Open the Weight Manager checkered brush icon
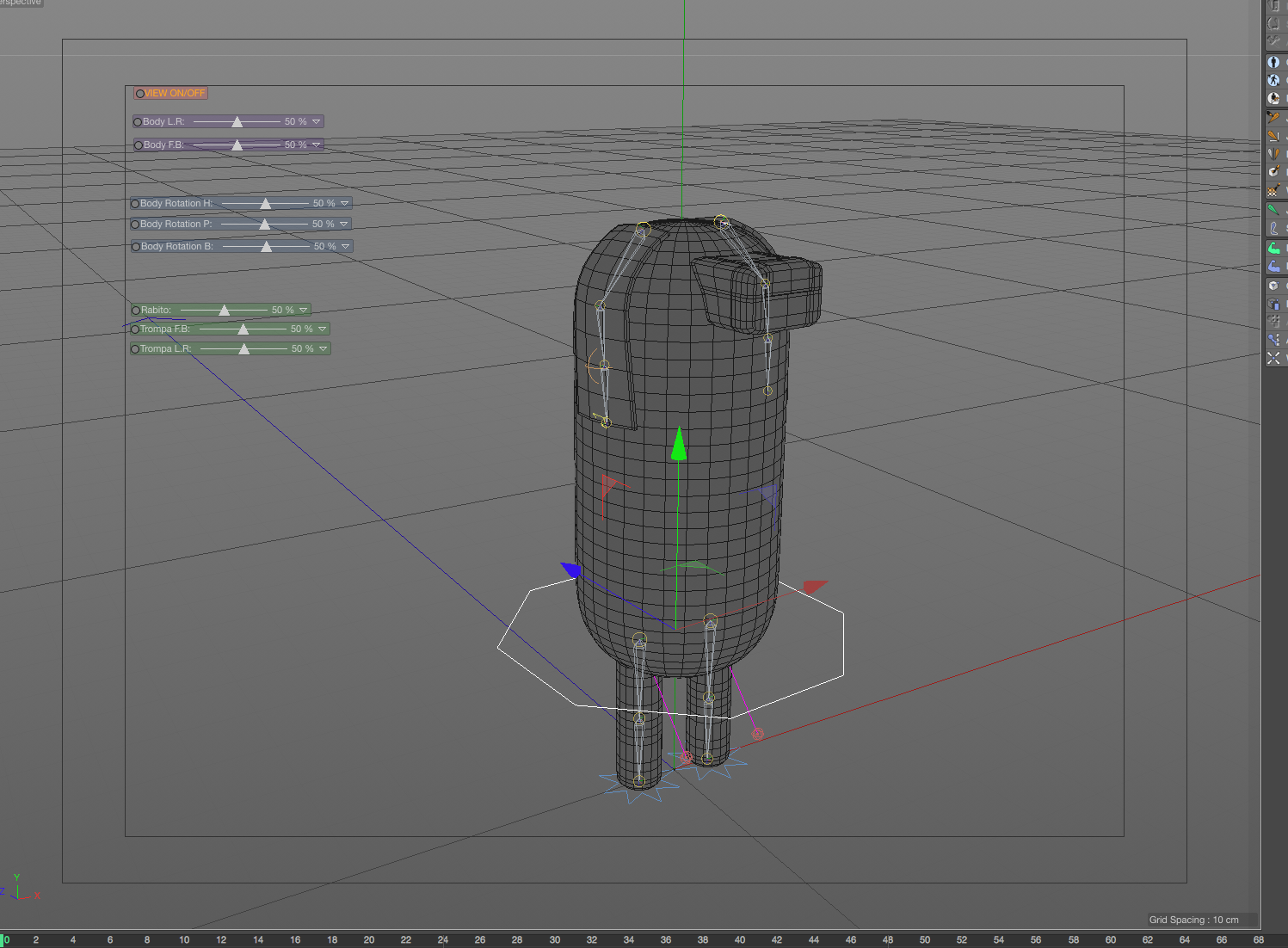Viewport: 1288px width, 948px height. 1273,190
